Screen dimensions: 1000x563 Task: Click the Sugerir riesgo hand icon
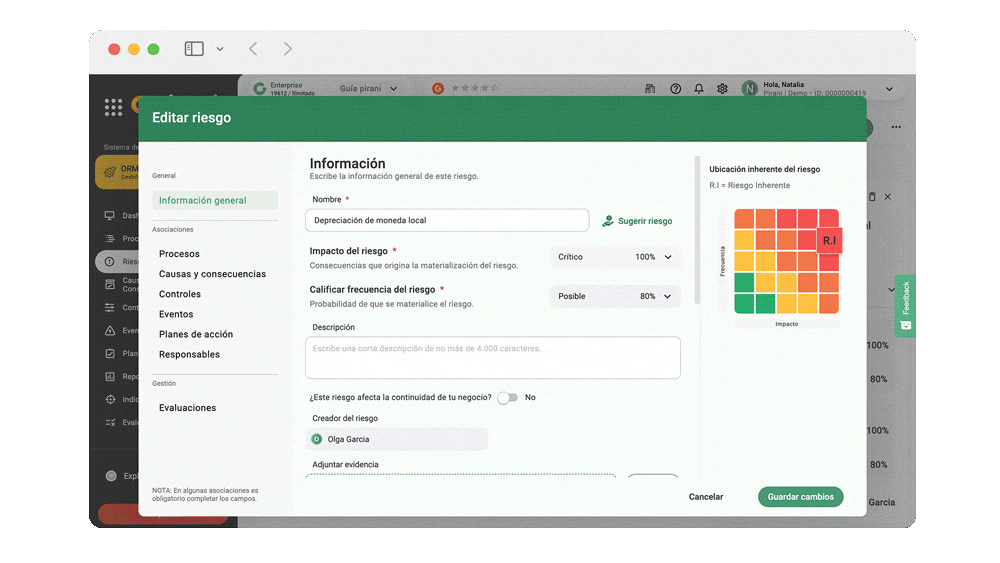(608, 221)
